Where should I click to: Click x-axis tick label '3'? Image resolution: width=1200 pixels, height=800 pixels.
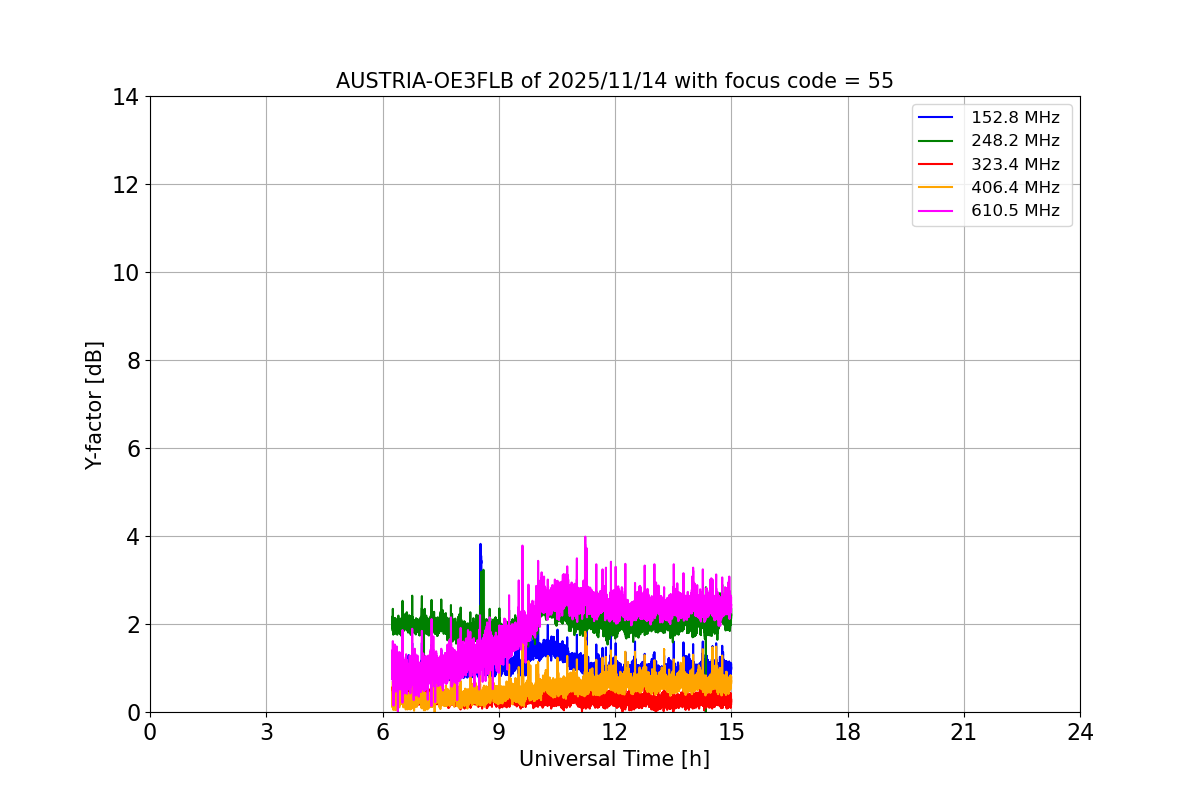(x=266, y=732)
